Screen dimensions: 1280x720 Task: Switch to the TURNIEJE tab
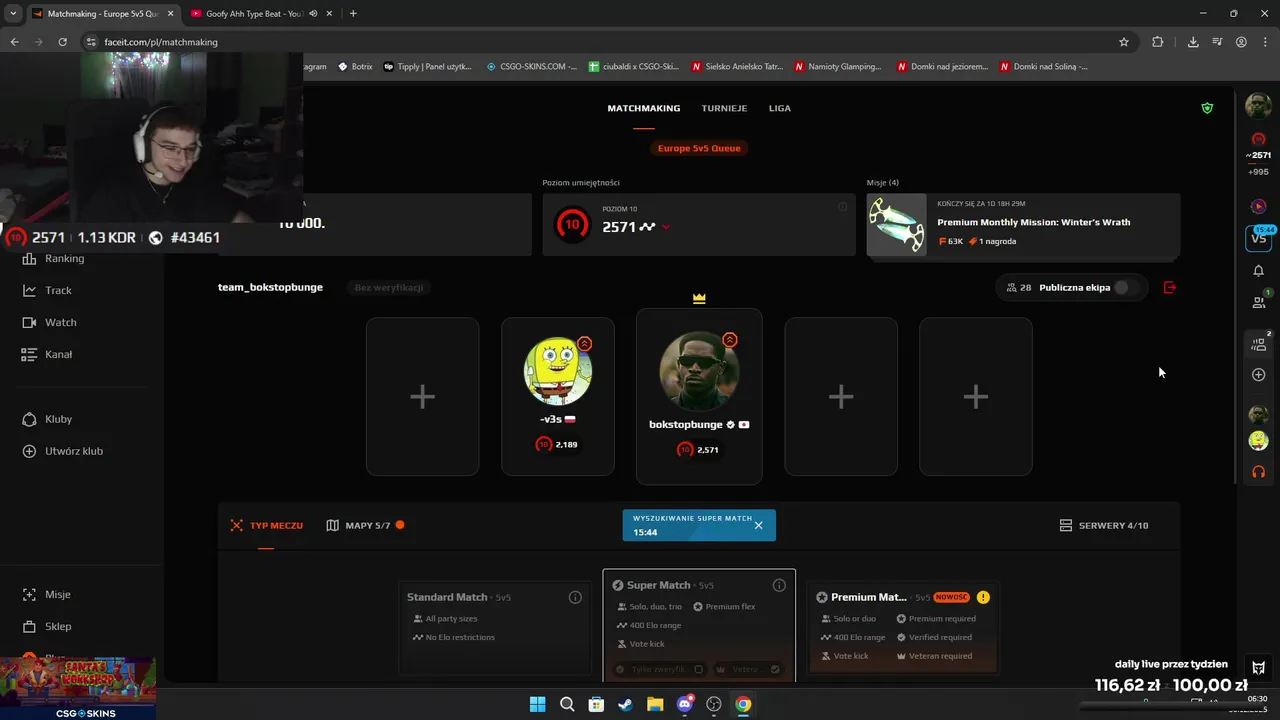[x=724, y=108]
